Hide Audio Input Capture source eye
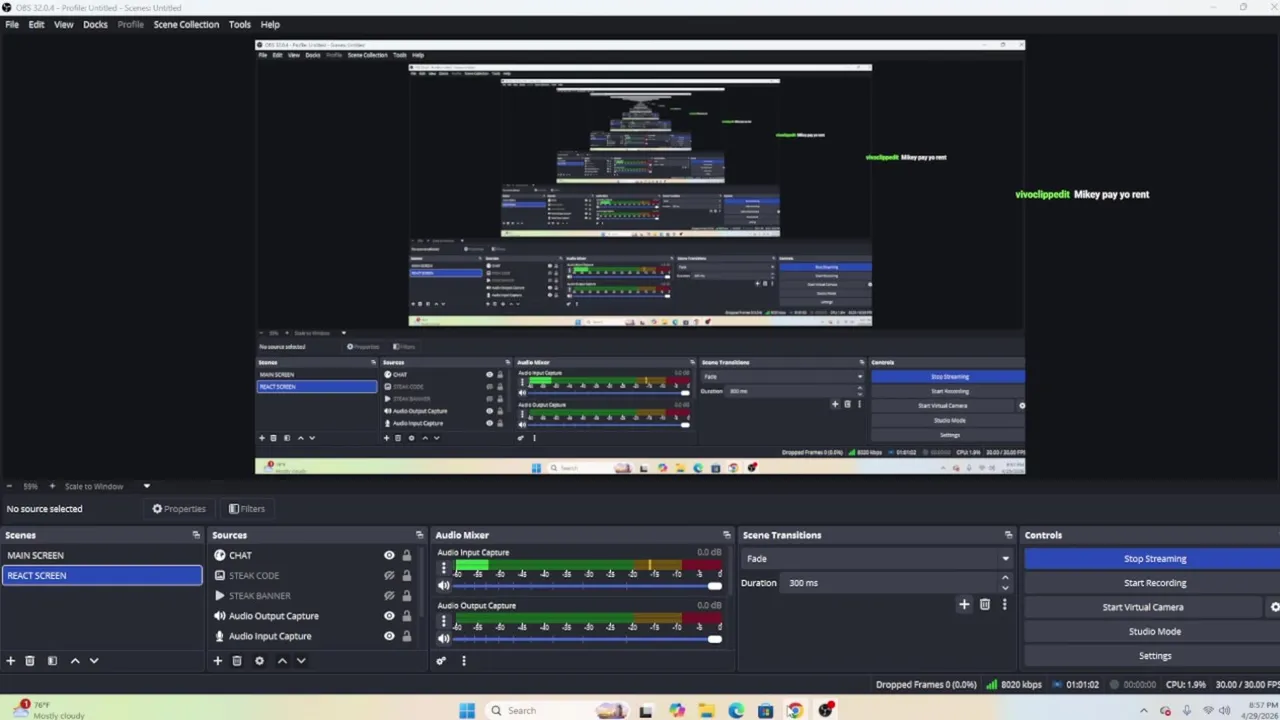 (389, 636)
